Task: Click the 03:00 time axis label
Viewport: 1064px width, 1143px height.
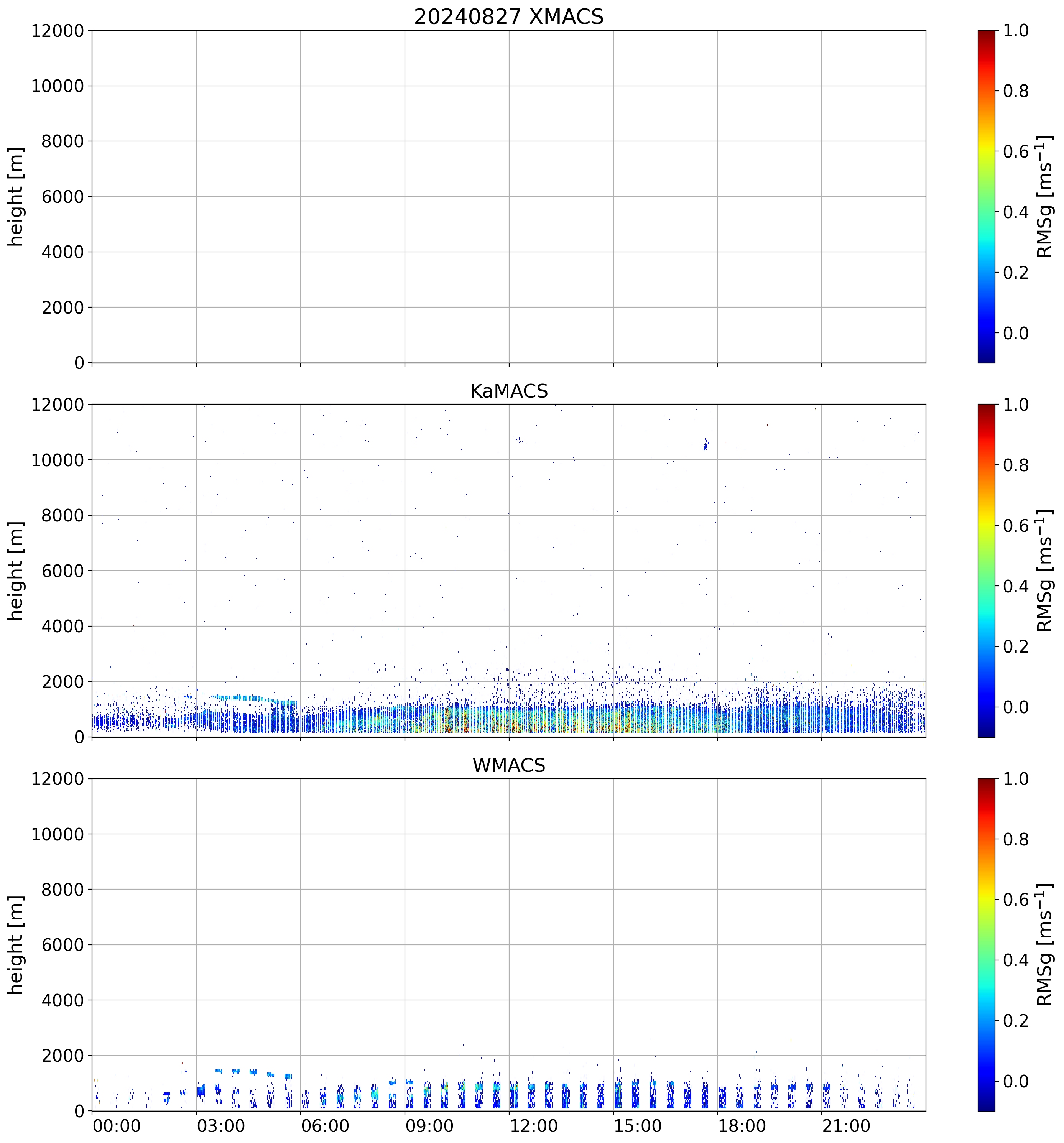Action: [x=221, y=1125]
